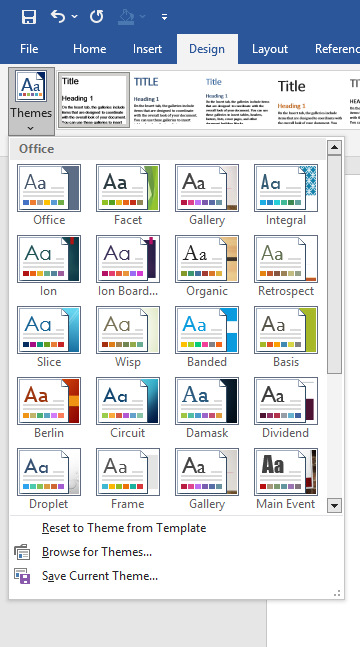Click Browse for Themes...
Image resolution: width=360 pixels, height=647 pixels.
pos(97,552)
